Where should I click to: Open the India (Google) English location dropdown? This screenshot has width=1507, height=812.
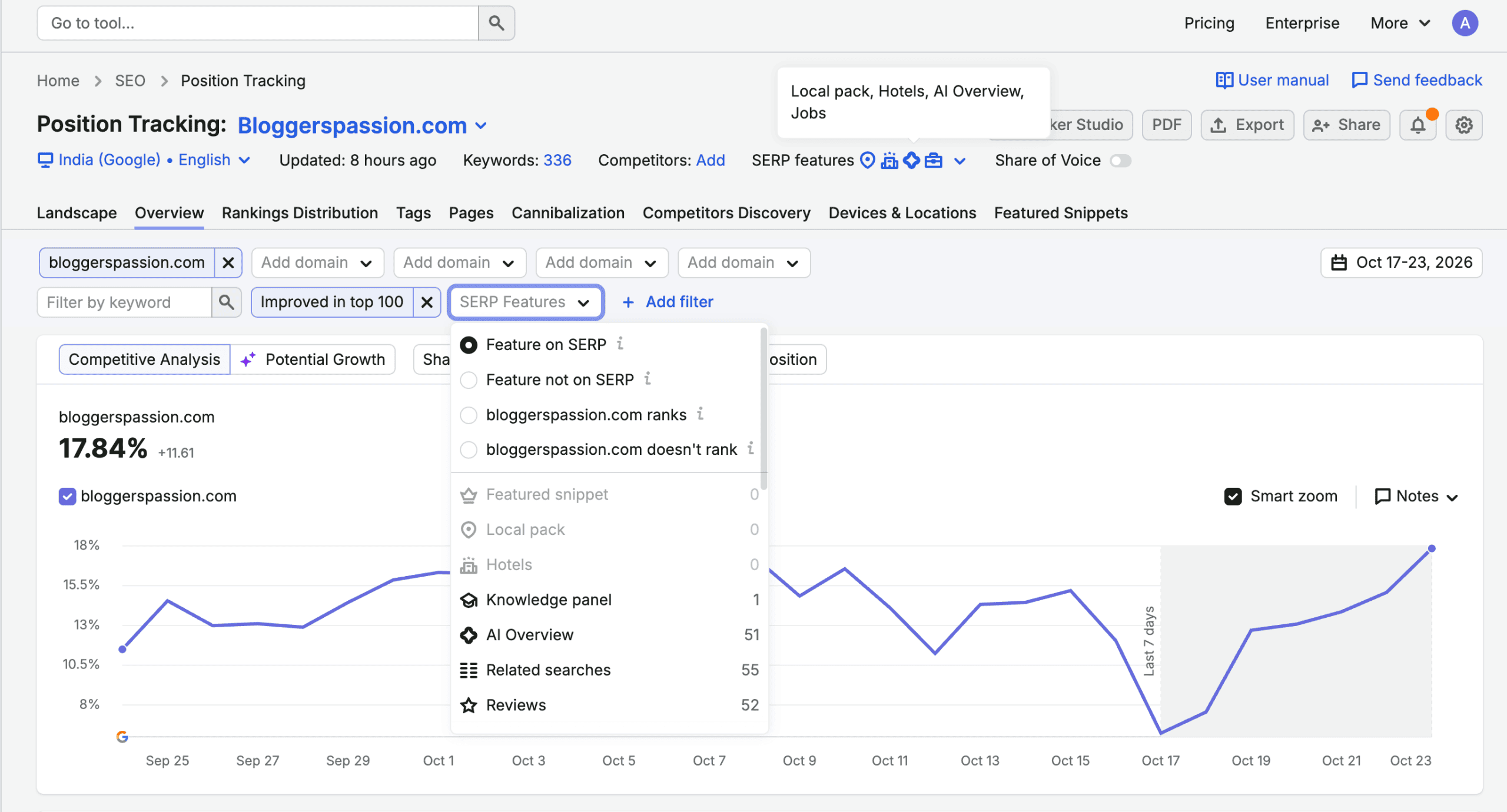[x=144, y=160]
